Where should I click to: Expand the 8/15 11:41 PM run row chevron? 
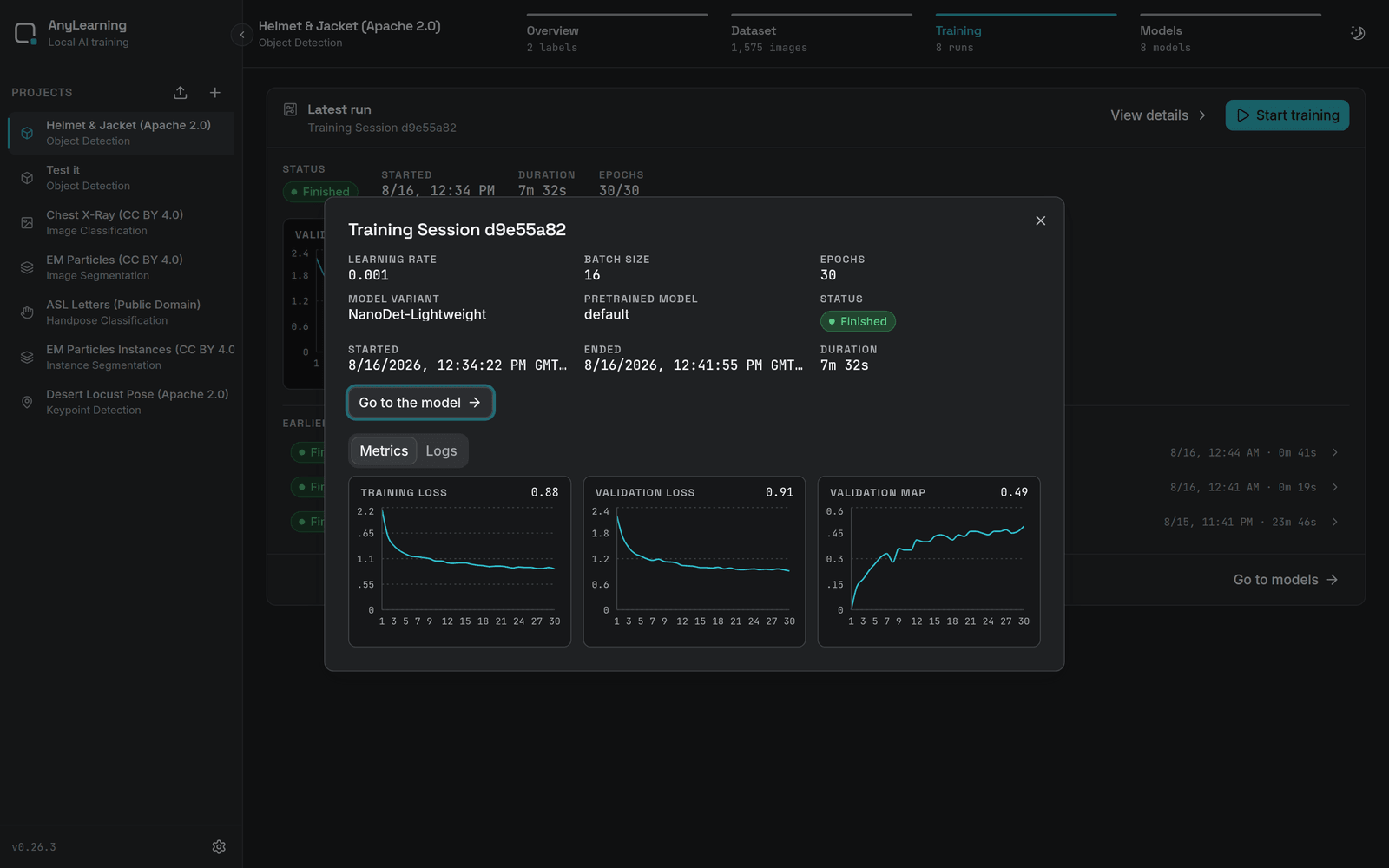coord(1335,522)
